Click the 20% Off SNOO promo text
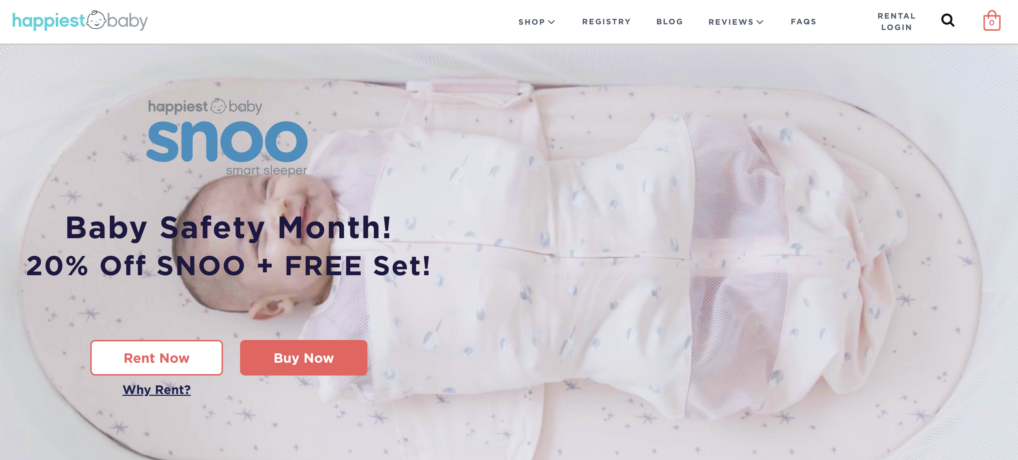 click(228, 266)
